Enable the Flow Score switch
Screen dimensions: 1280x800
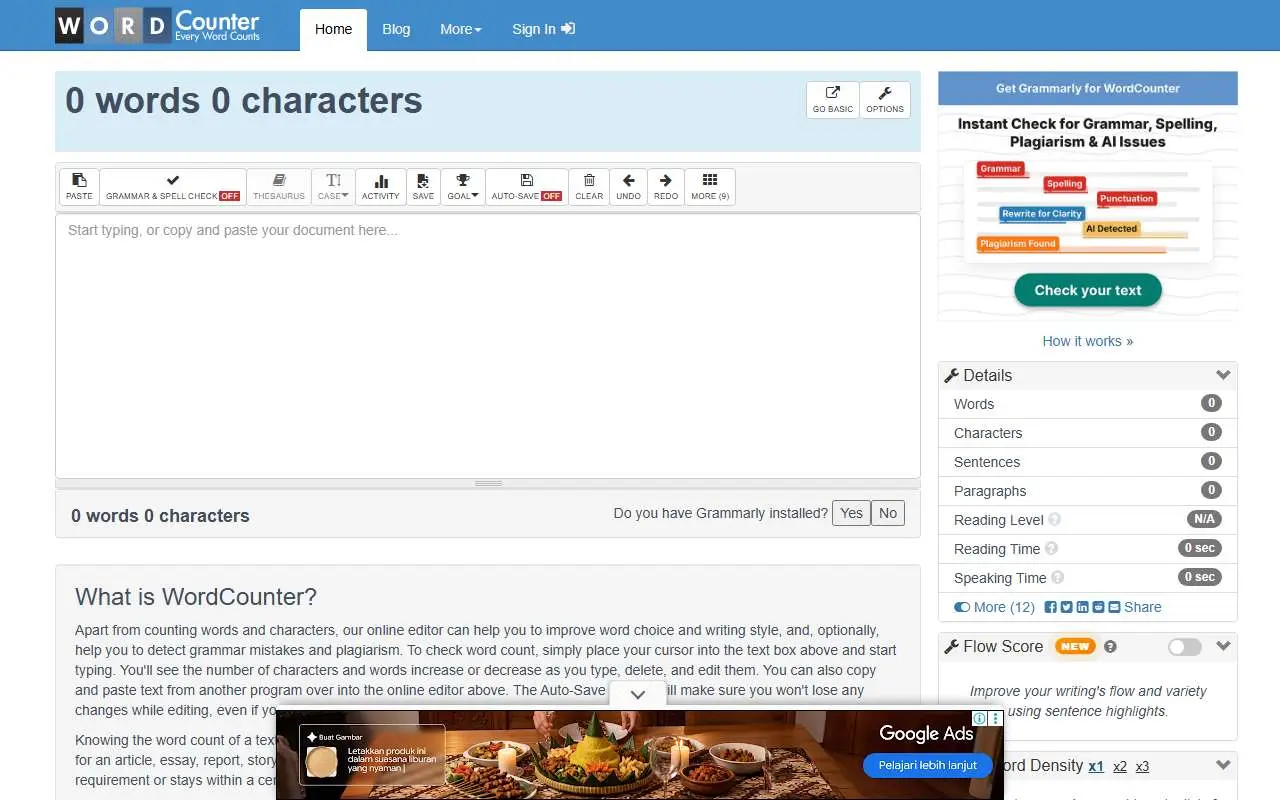click(x=1184, y=647)
